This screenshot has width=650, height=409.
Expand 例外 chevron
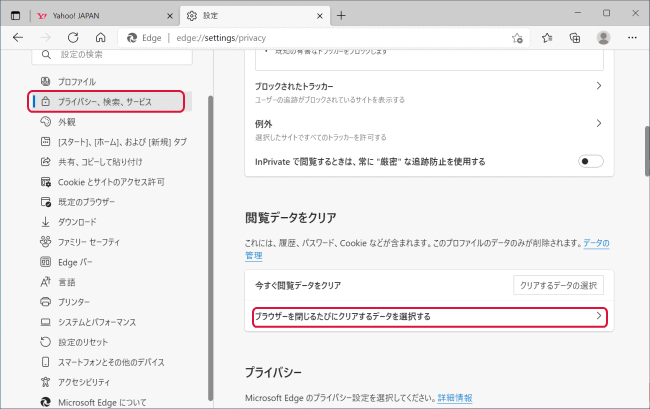pyautogui.click(x=599, y=123)
